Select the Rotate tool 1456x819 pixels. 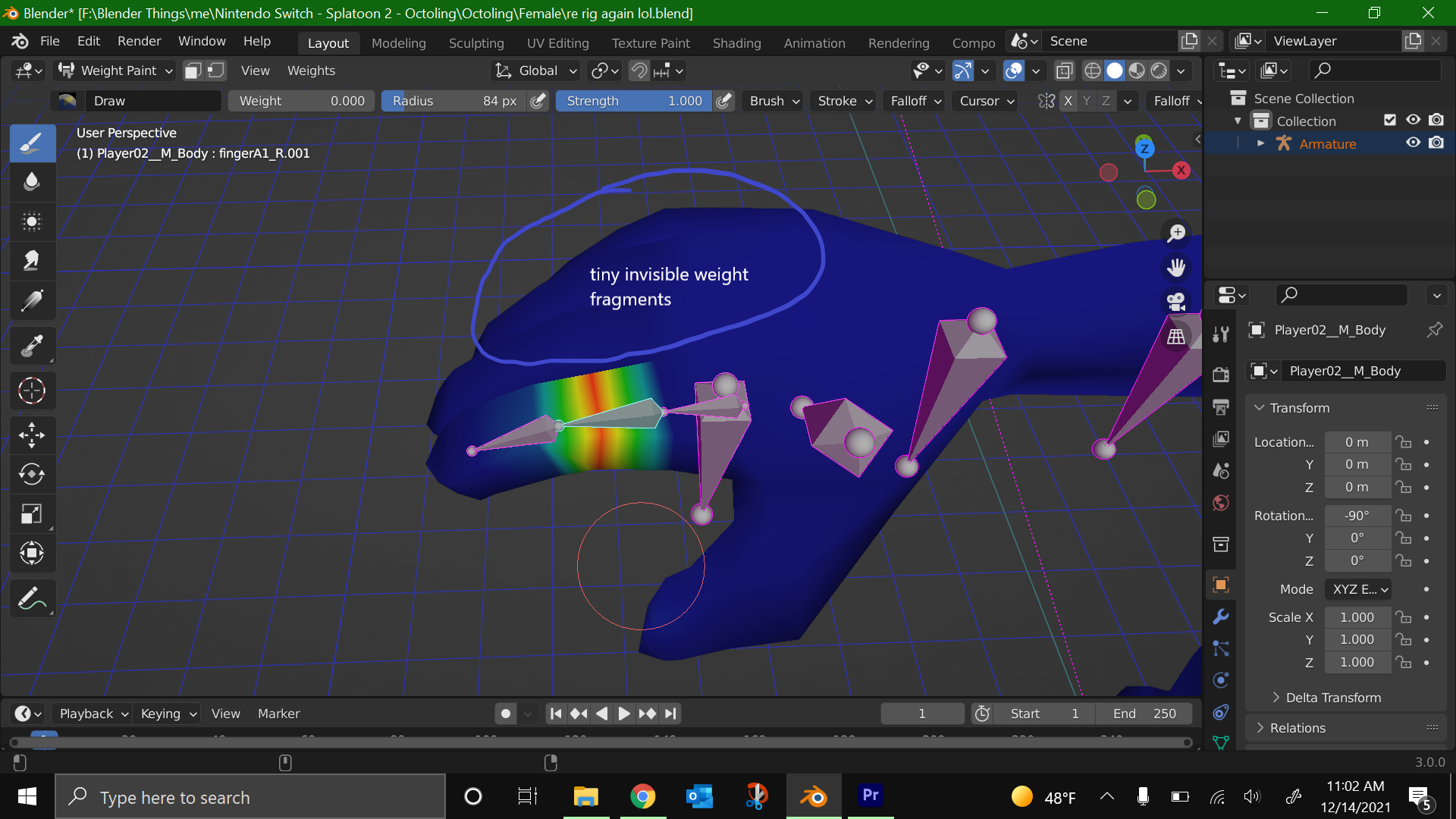click(x=32, y=475)
